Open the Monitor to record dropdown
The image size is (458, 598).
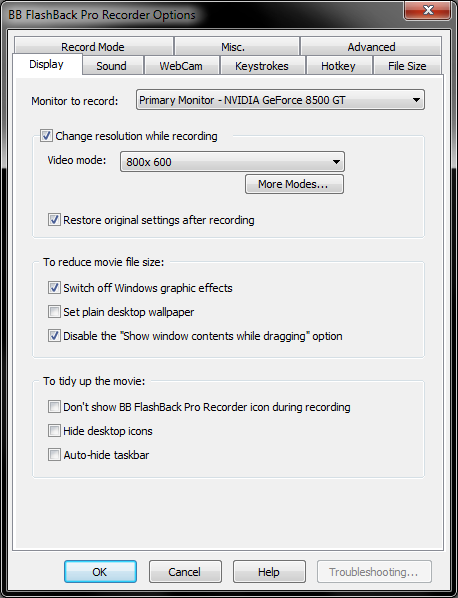tap(280, 100)
